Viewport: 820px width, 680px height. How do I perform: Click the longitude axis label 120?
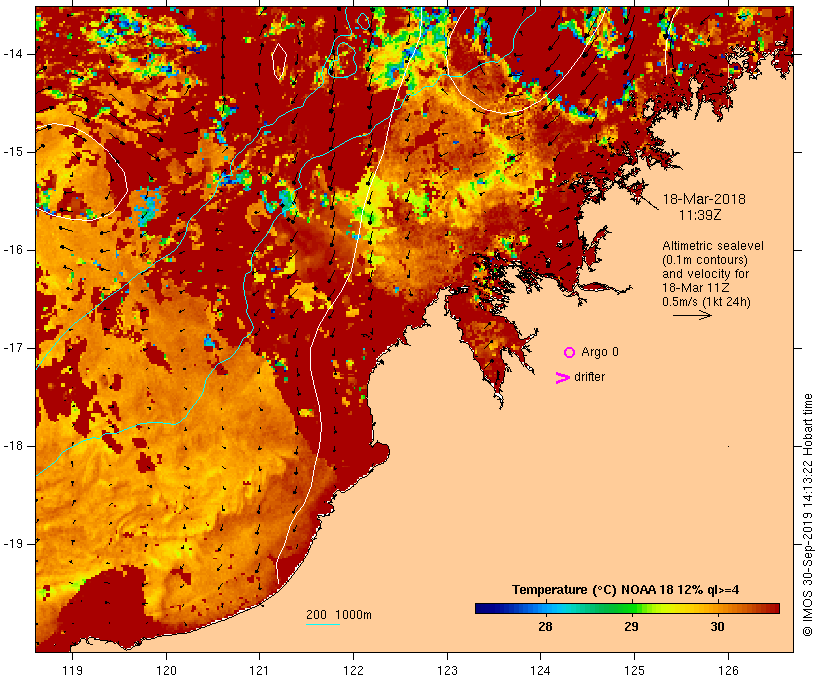point(166,671)
